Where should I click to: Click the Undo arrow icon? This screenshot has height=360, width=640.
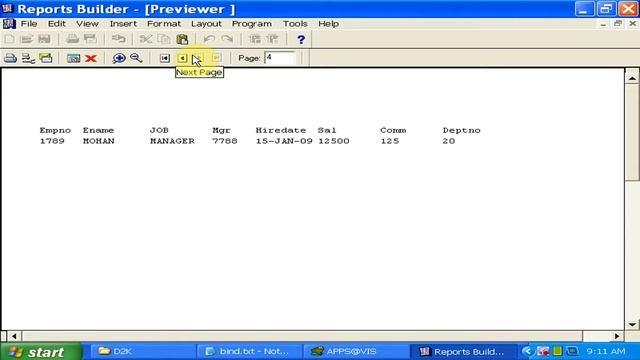(209, 39)
